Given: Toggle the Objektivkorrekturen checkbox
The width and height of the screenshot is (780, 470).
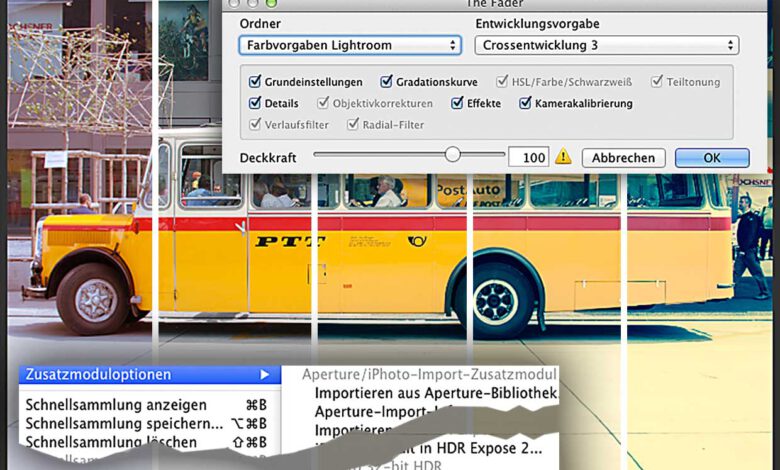Looking at the screenshot, I should pyautogui.click(x=323, y=103).
